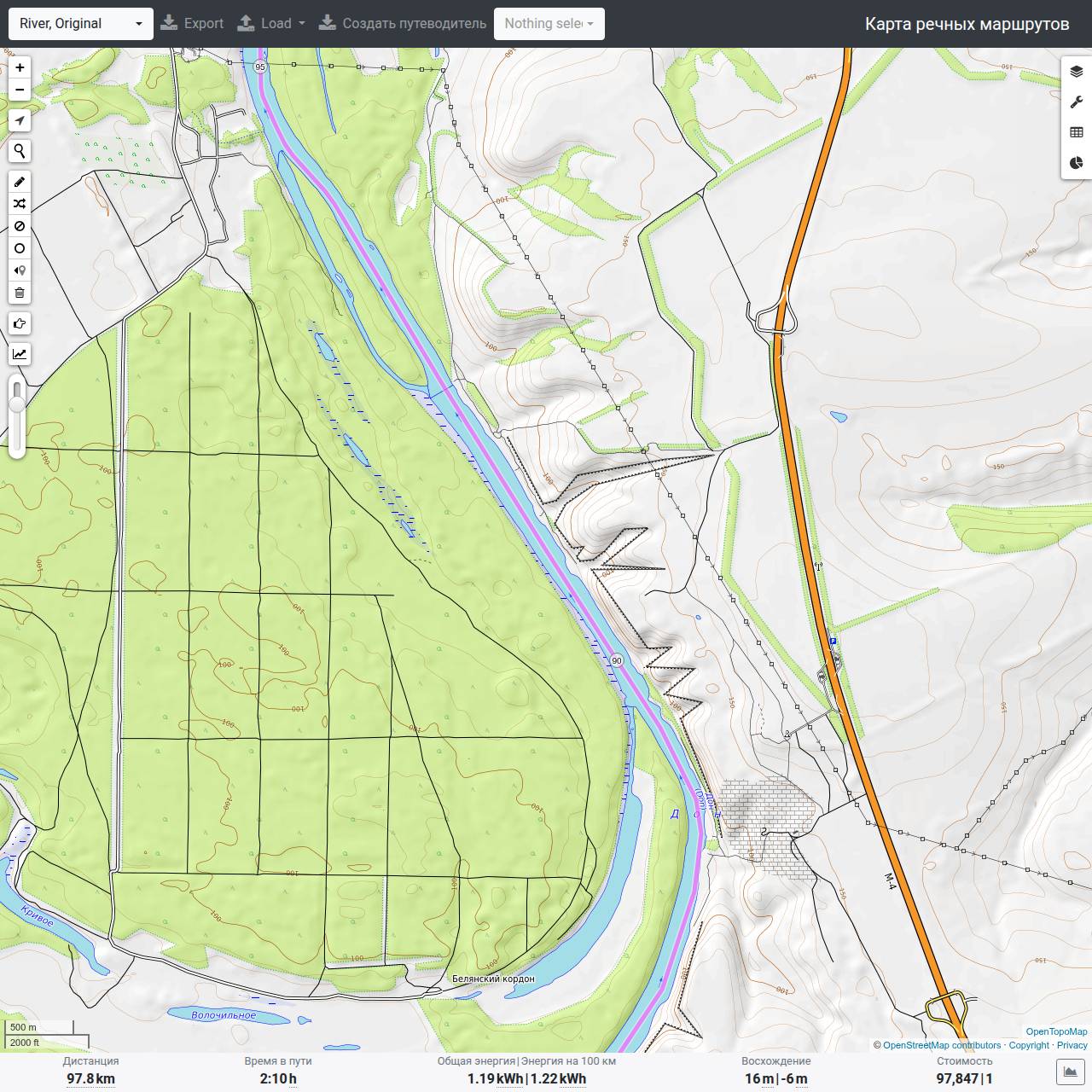Click Создать путеводитель button
This screenshot has height=1092, width=1092.
coord(403,24)
